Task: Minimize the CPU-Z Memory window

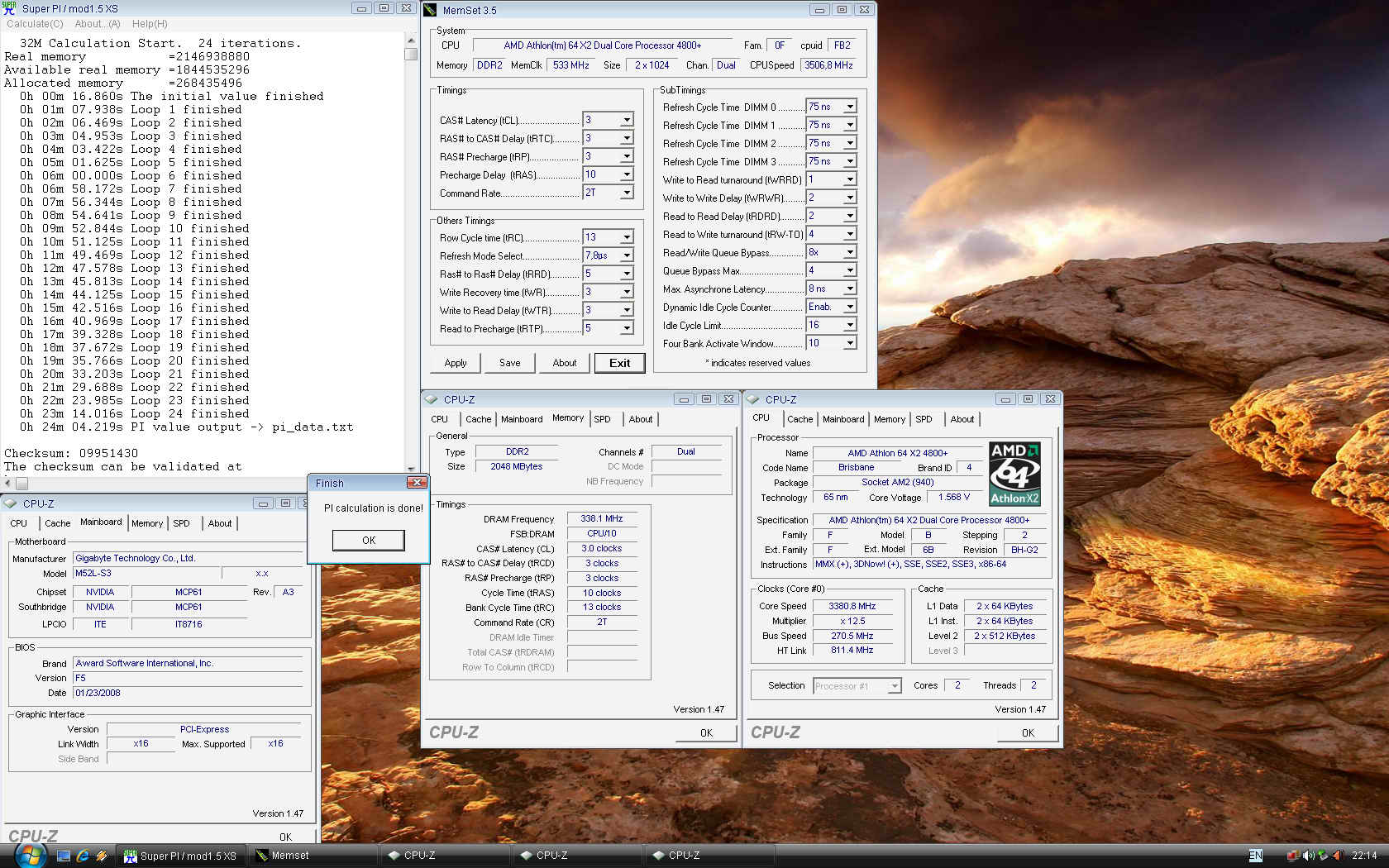Action: pyautogui.click(x=684, y=399)
